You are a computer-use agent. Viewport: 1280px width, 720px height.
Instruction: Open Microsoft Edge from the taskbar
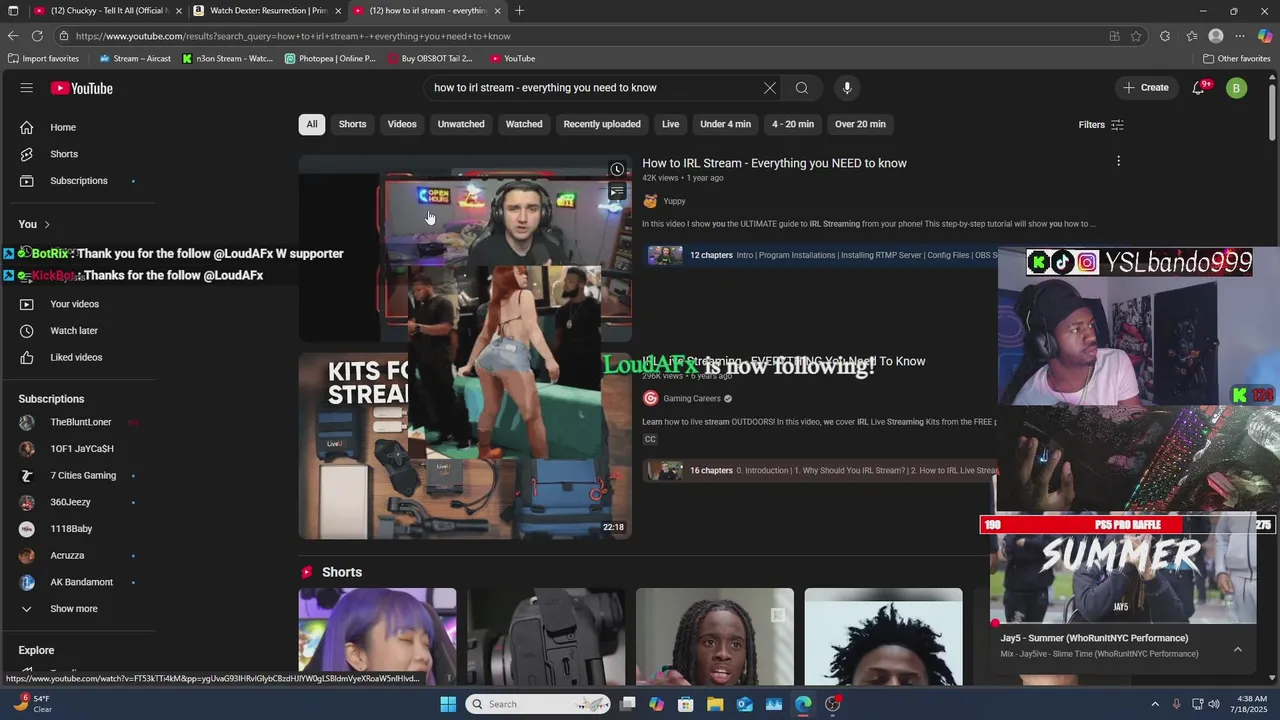[x=803, y=704]
